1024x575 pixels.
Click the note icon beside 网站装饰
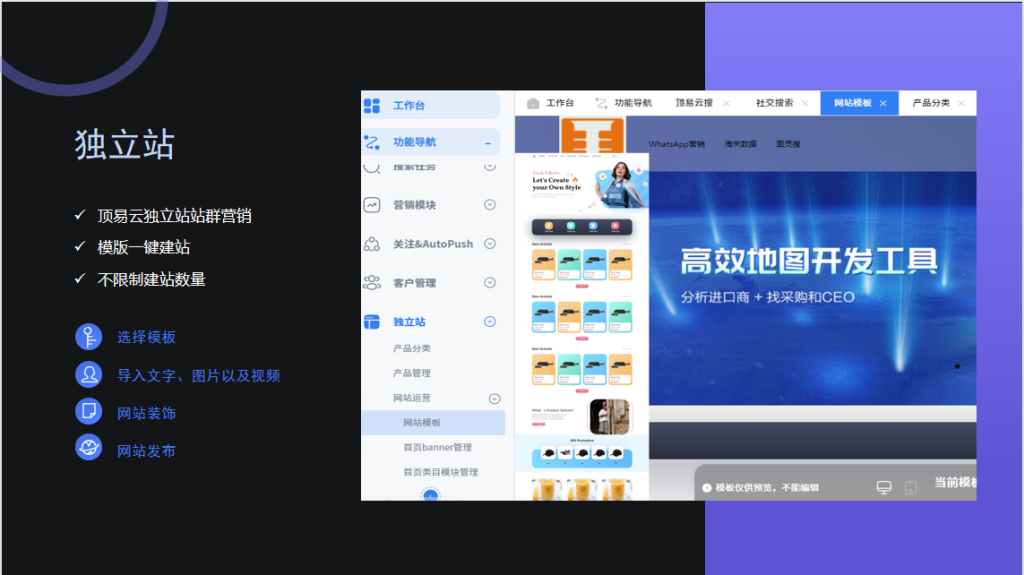[x=89, y=411]
